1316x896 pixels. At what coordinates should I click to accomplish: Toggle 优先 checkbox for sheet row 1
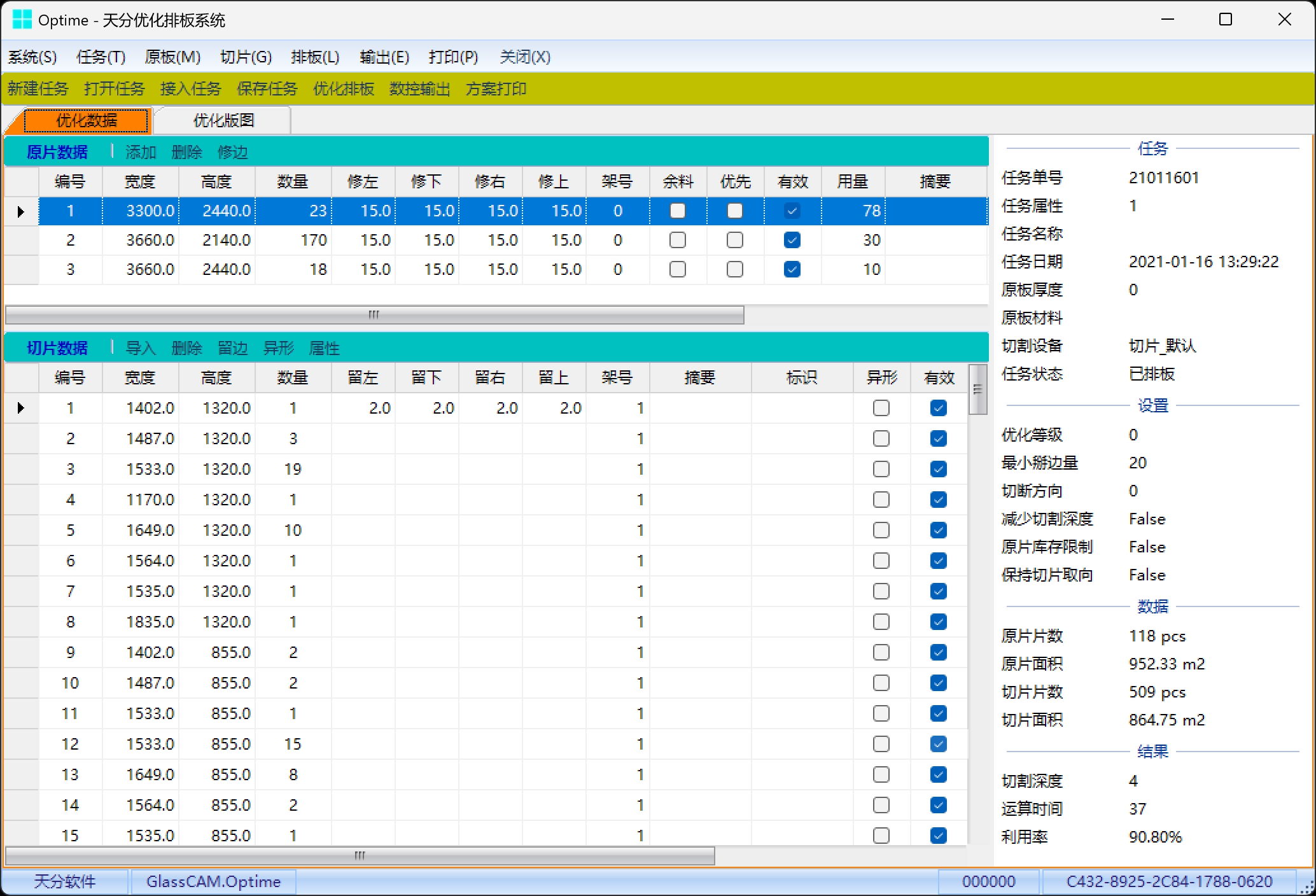[735, 211]
